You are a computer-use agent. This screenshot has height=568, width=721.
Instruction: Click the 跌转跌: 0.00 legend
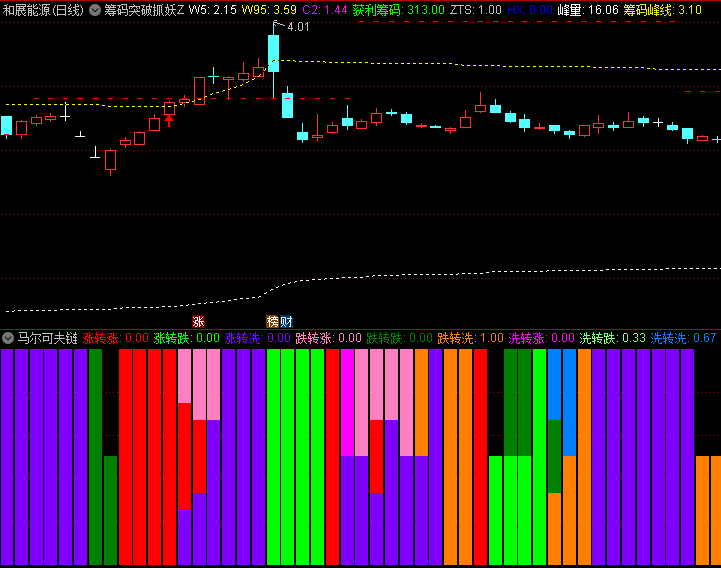[x=400, y=339]
